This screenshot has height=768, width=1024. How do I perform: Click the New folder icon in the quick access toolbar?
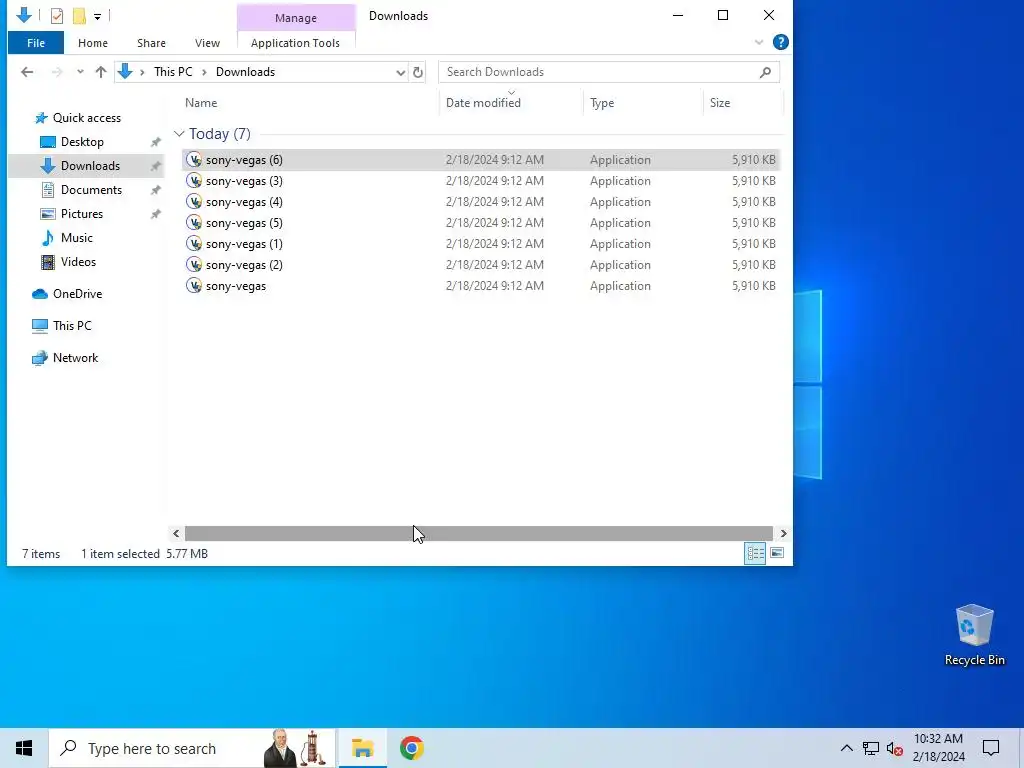coord(79,16)
